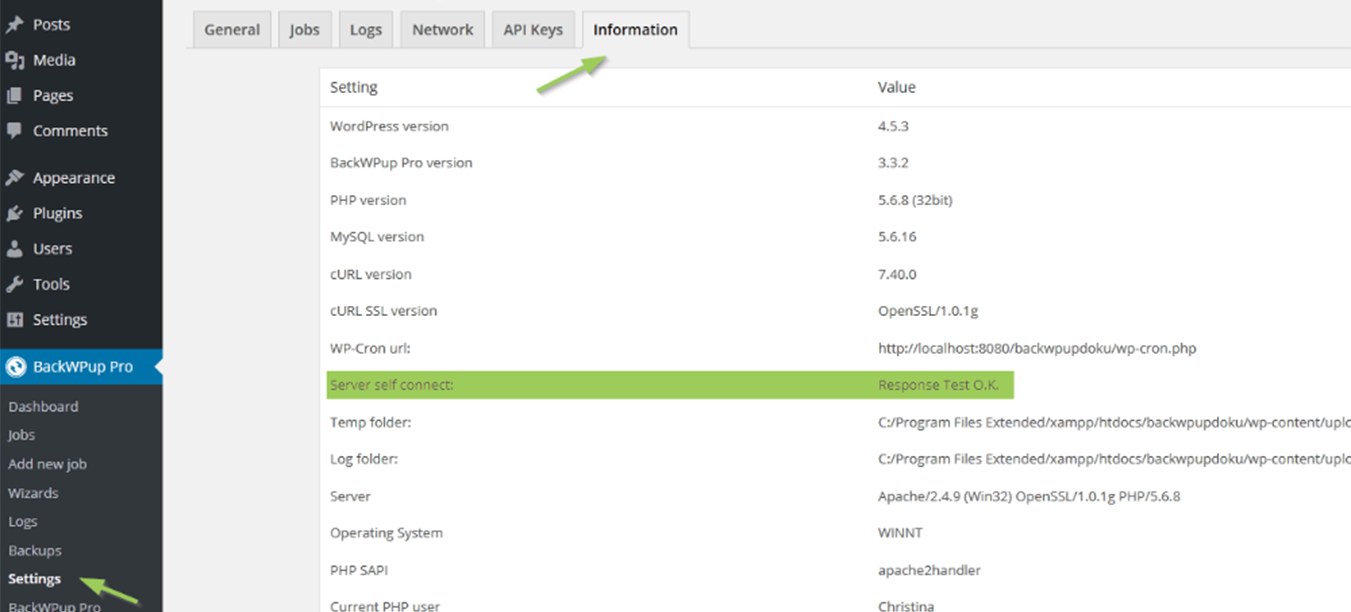The width and height of the screenshot is (1351, 612).
Task: Click Operating System value WINNT
Action: pos(900,533)
